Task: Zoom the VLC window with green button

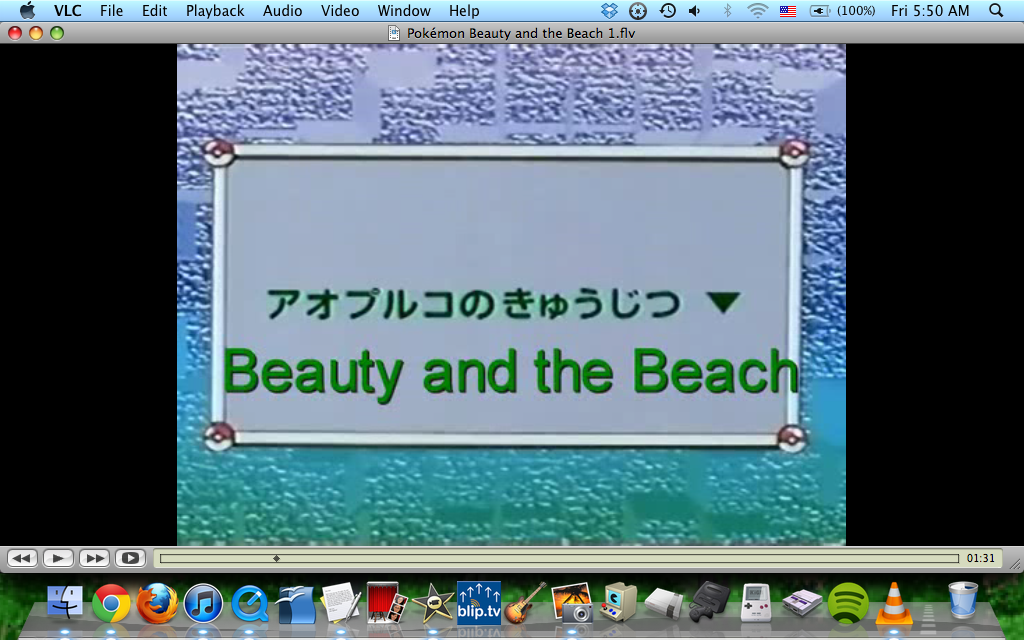Action: [x=57, y=33]
